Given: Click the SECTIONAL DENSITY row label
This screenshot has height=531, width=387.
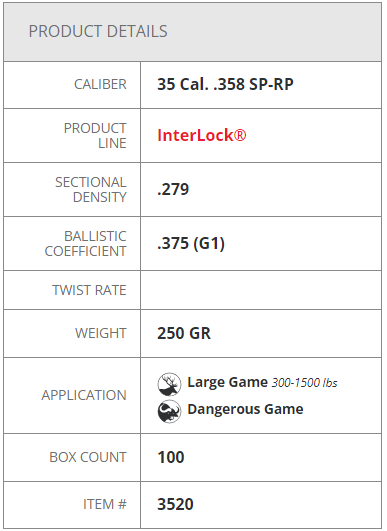Looking at the screenshot, I should (x=91, y=190).
